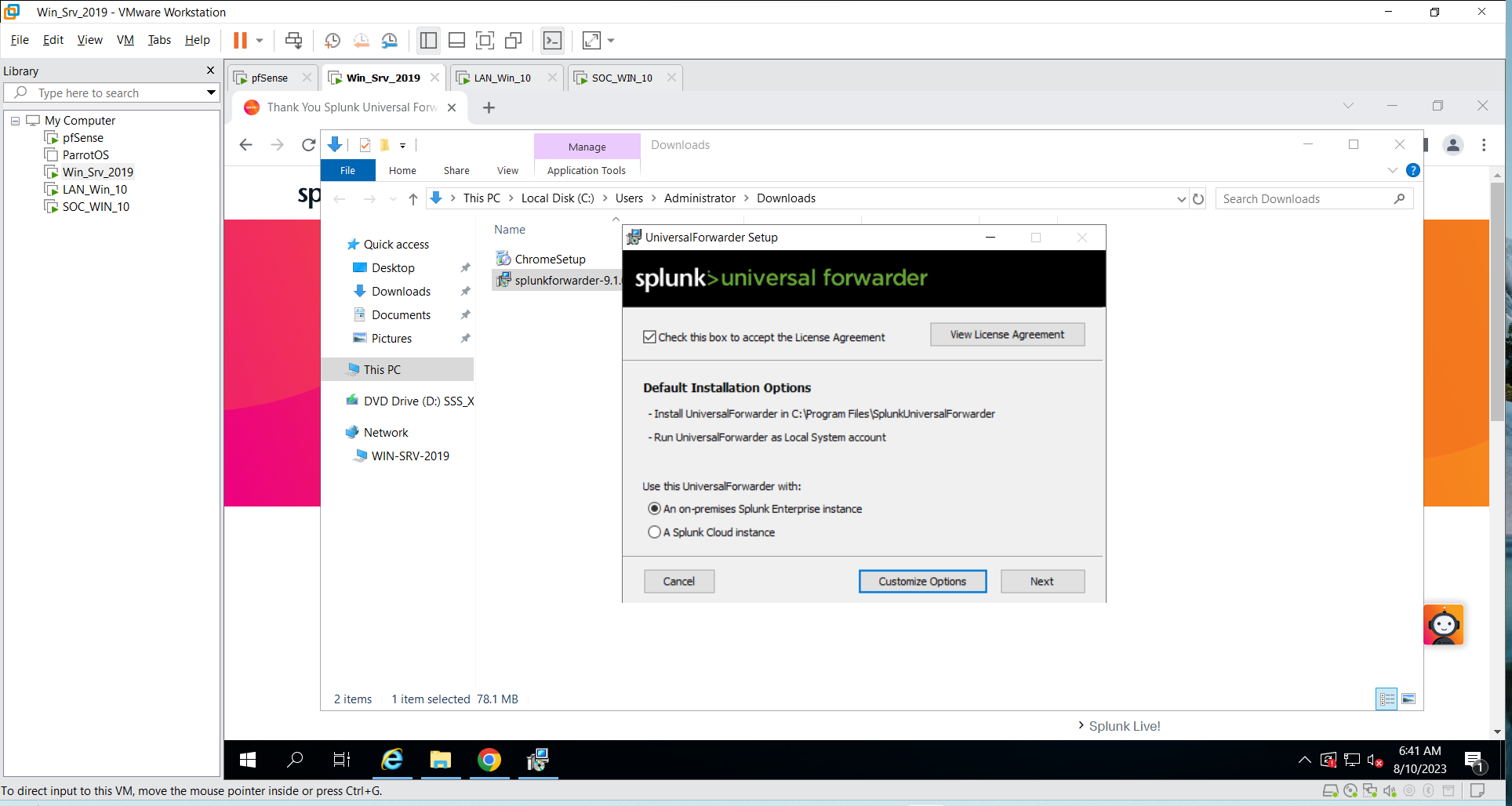
Task: Click Next in UniversalForwarder Setup
Action: [x=1042, y=582]
